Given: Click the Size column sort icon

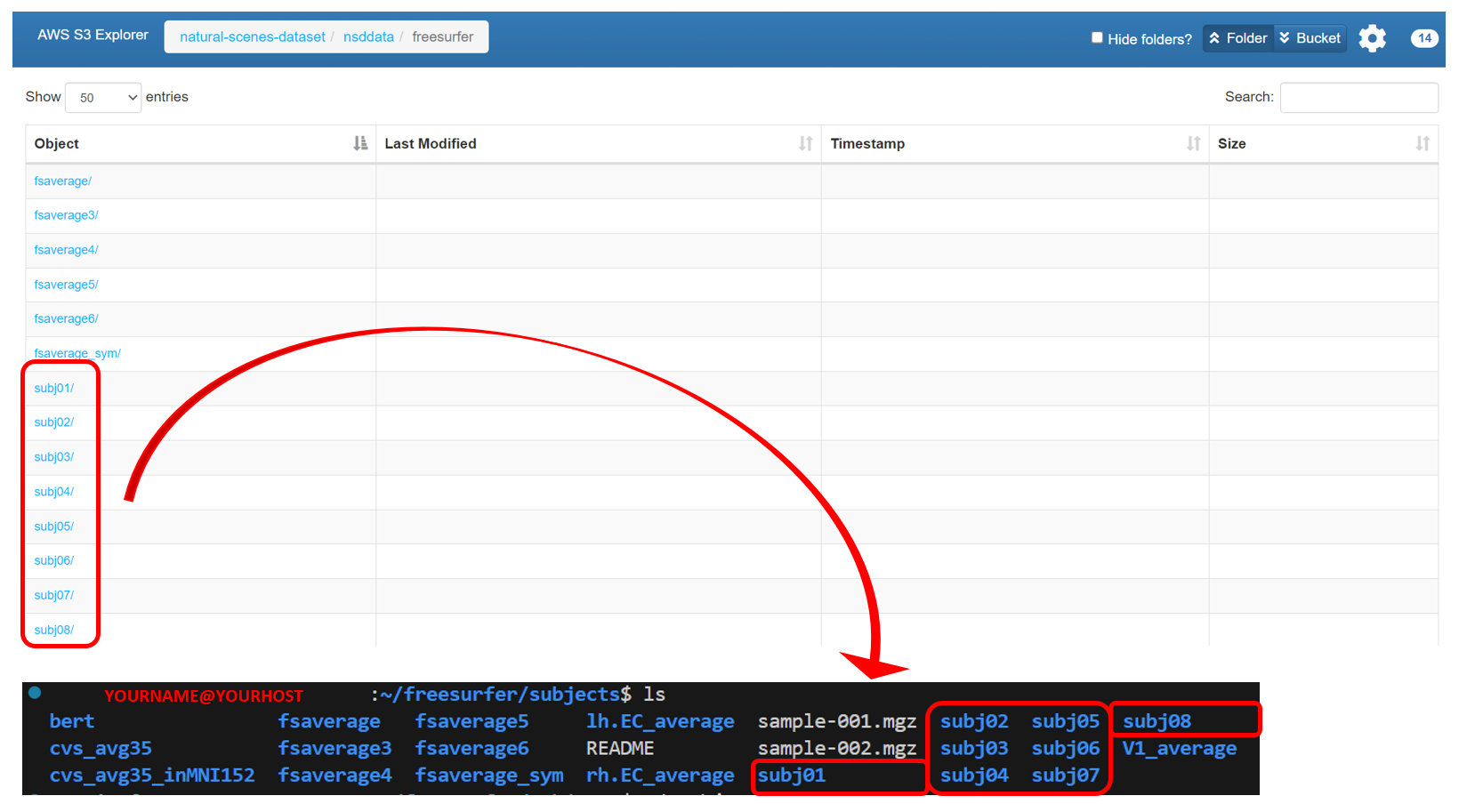Looking at the screenshot, I should tap(1423, 143).
